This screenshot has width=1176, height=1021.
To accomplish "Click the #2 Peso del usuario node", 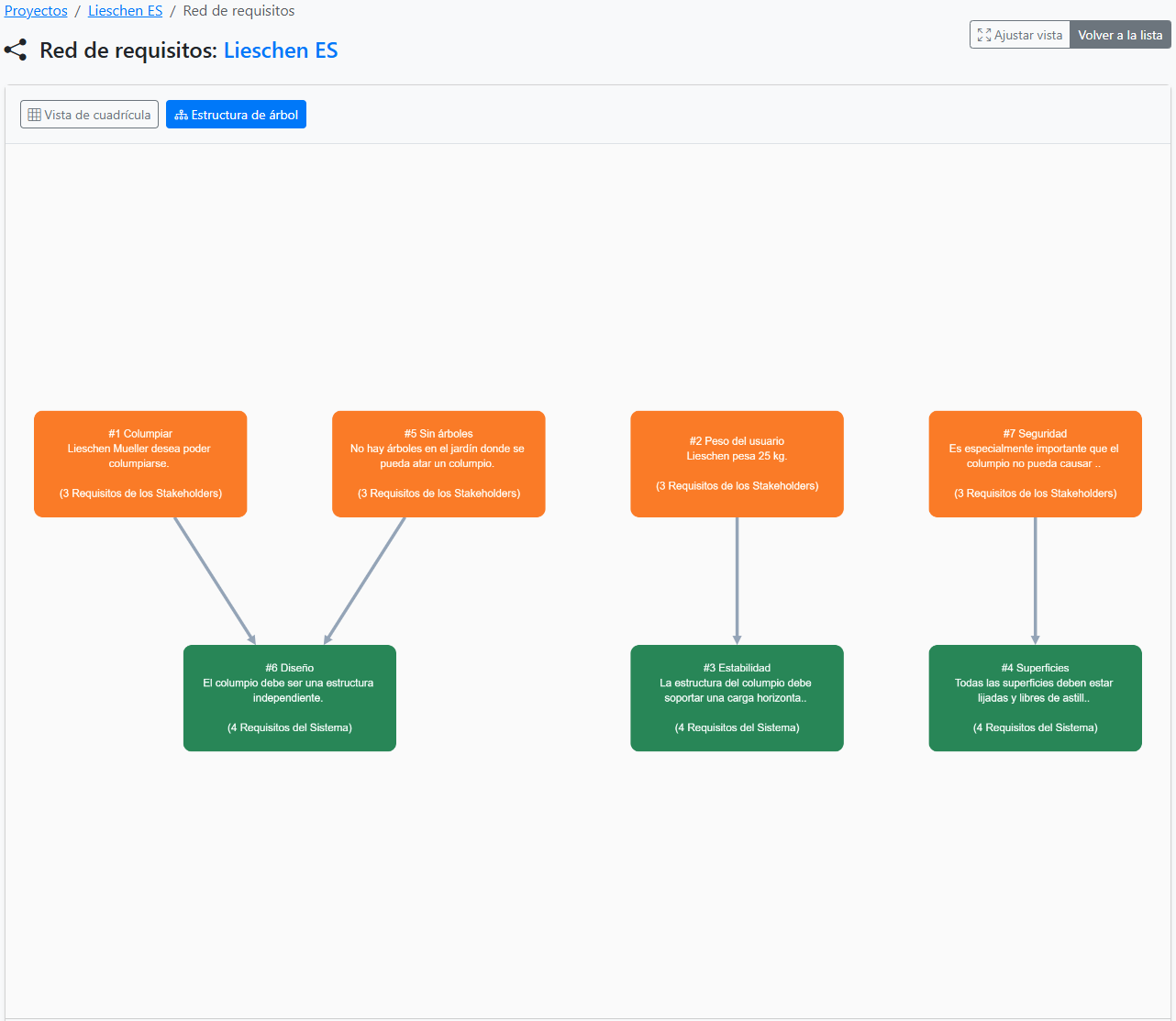I will click(x=737, y=463).
